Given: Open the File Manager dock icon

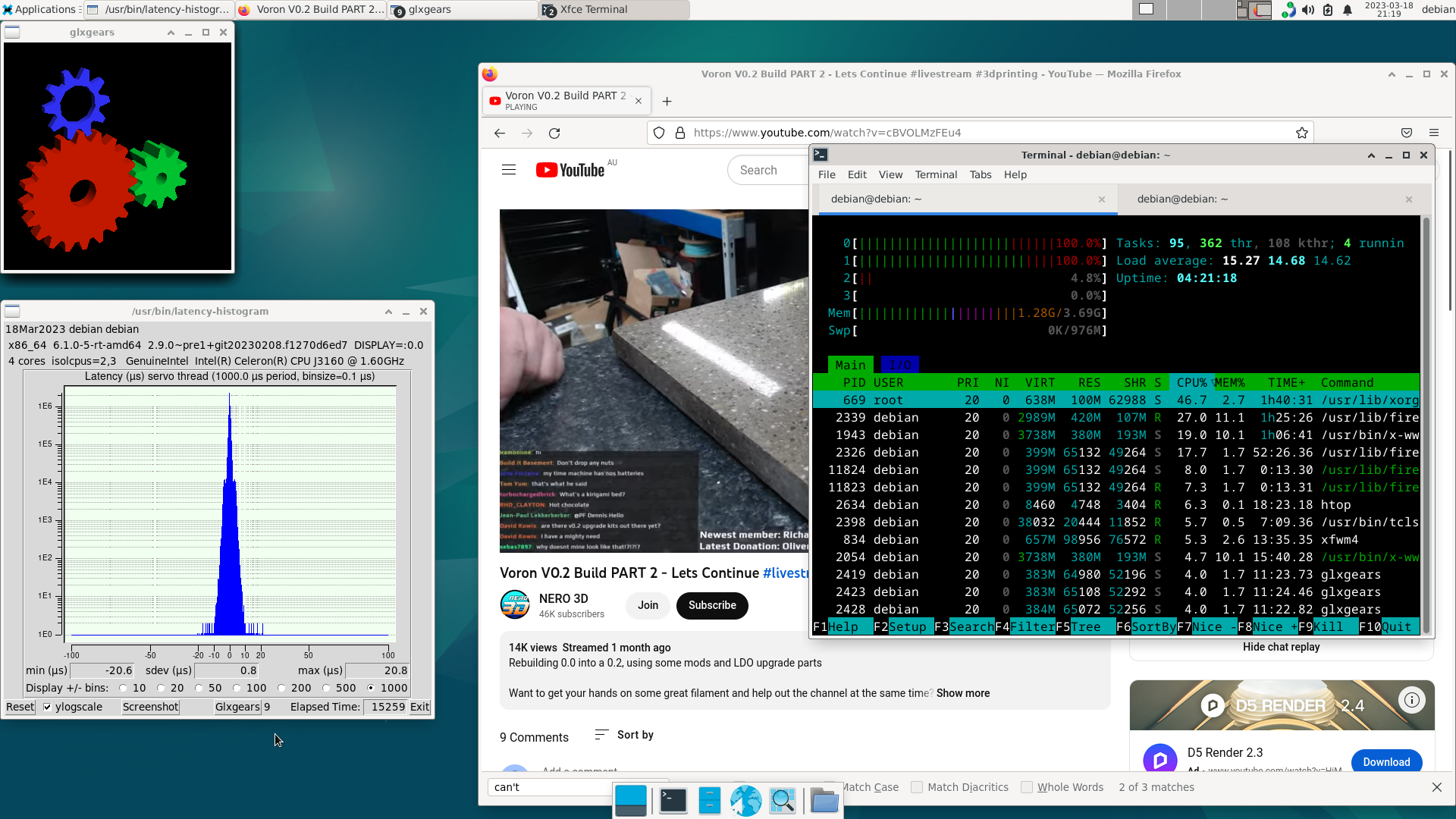Looking at the screenshot, I should [x=710, y=801].
